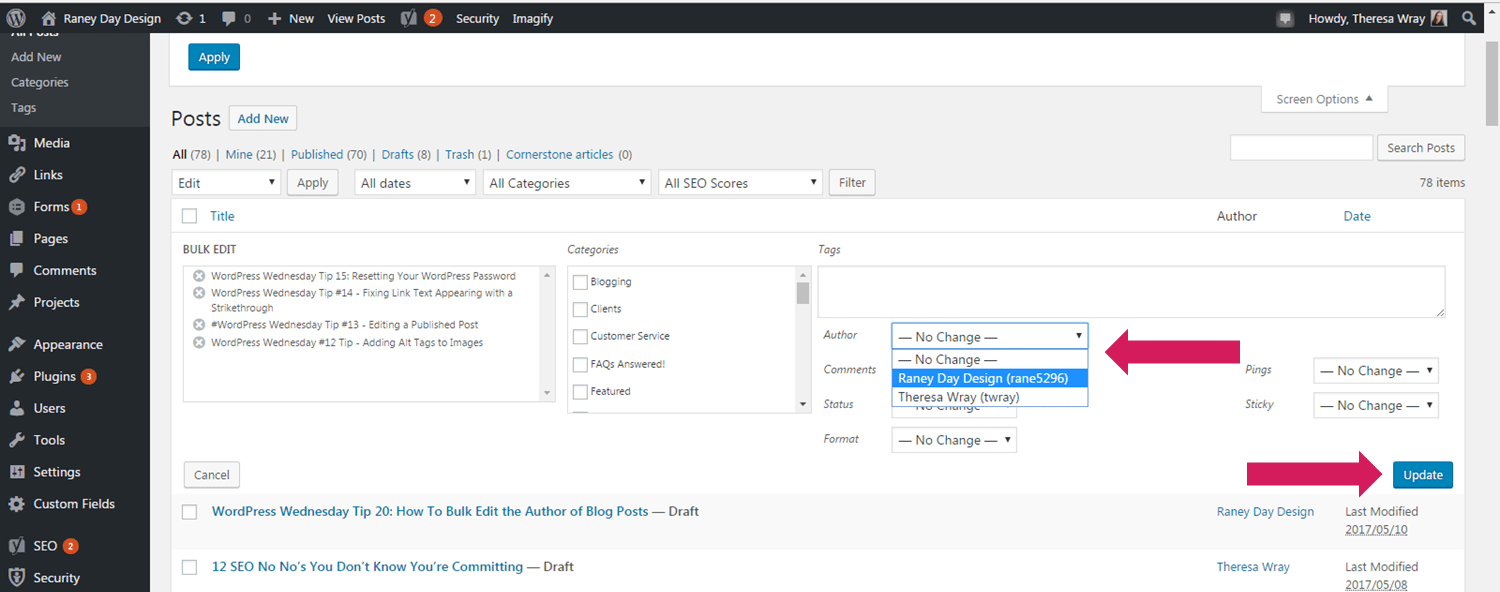Open the Format dropdown
This screenshot has height=592, width=1500.
pos(954,440)
